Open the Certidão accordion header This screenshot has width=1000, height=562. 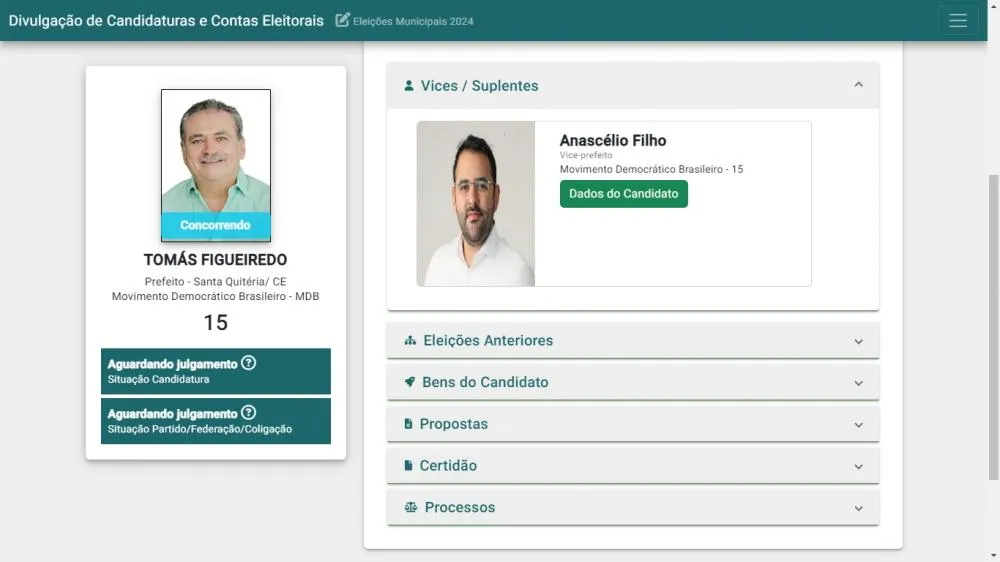632,466
